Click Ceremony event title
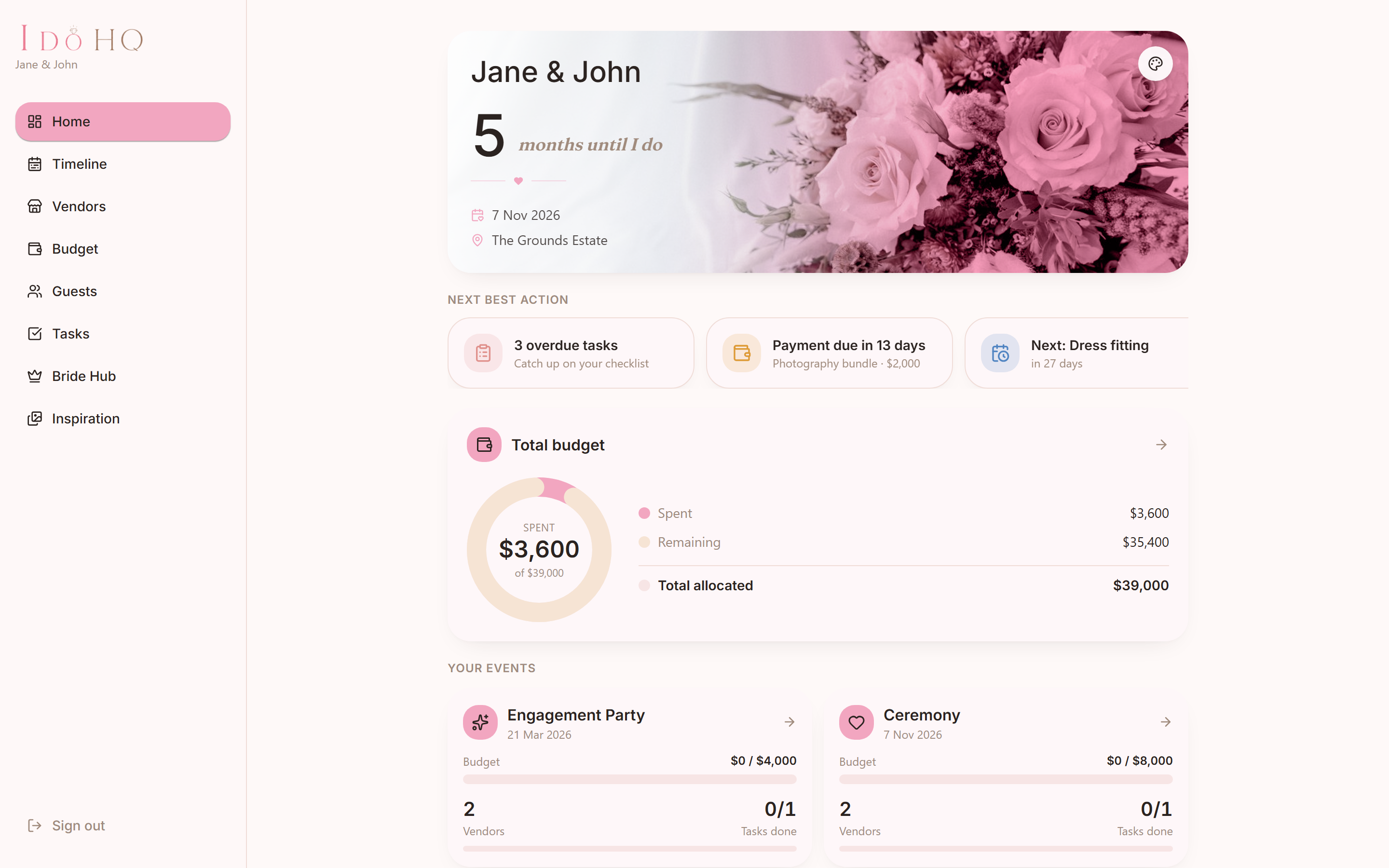1389x868 pixels. [921, 715]
